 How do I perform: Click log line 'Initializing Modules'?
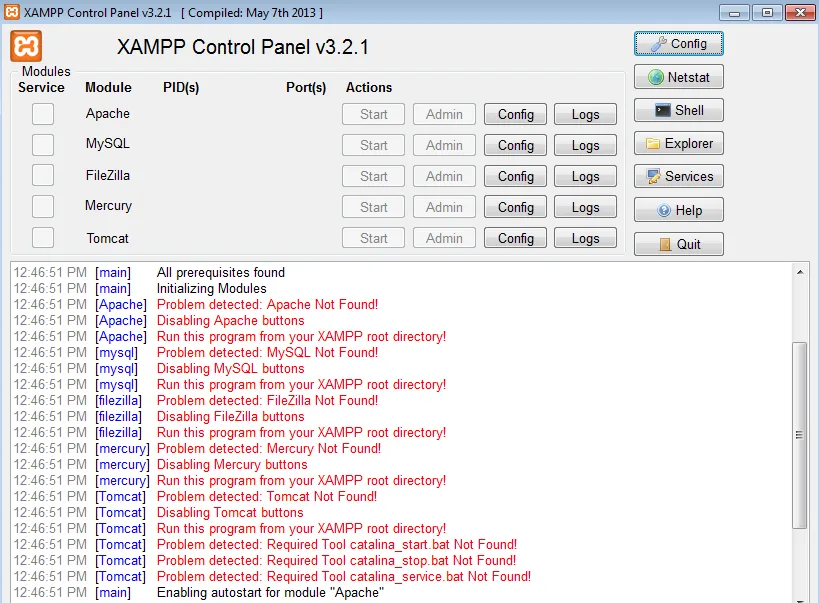click(x=212, y=288)
